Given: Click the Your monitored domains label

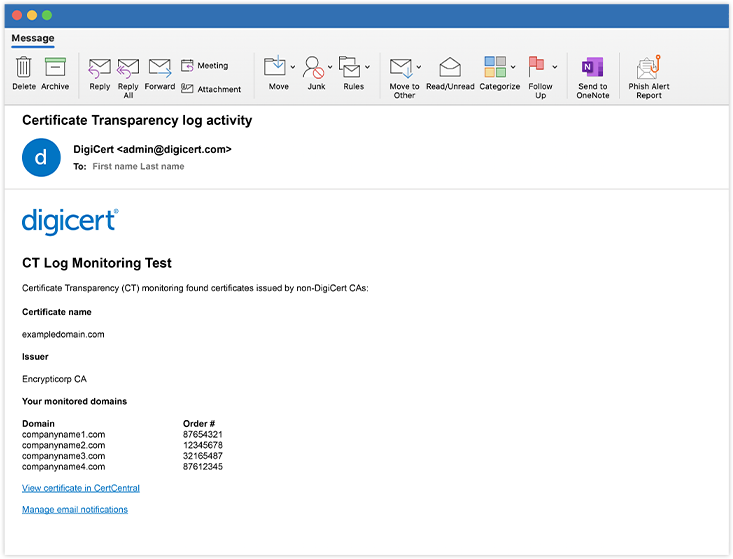Looking at the screenshot, I should pyautogui.click(x=74, y=401).
